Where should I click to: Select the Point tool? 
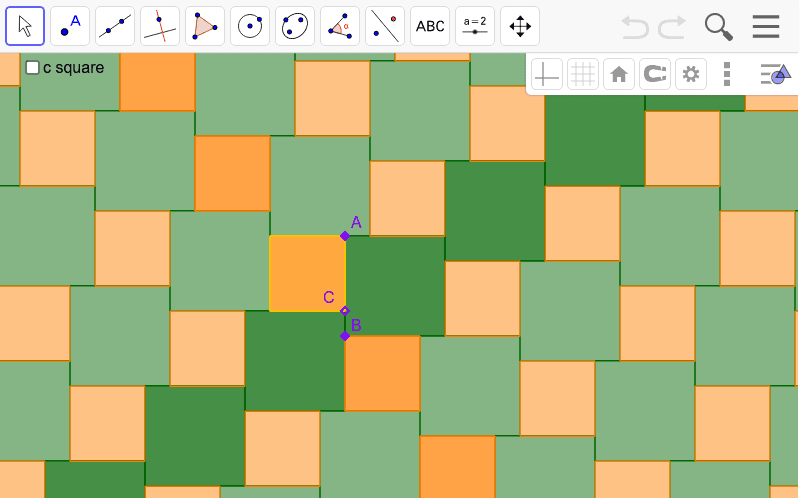point(70,26)
